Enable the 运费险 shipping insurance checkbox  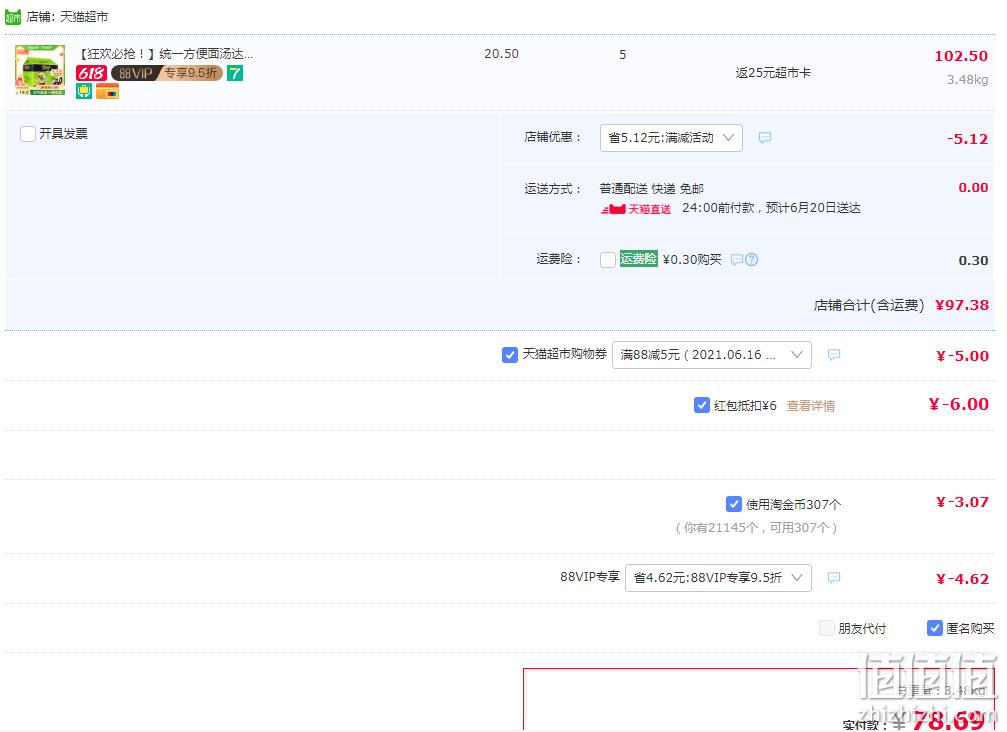608,259
